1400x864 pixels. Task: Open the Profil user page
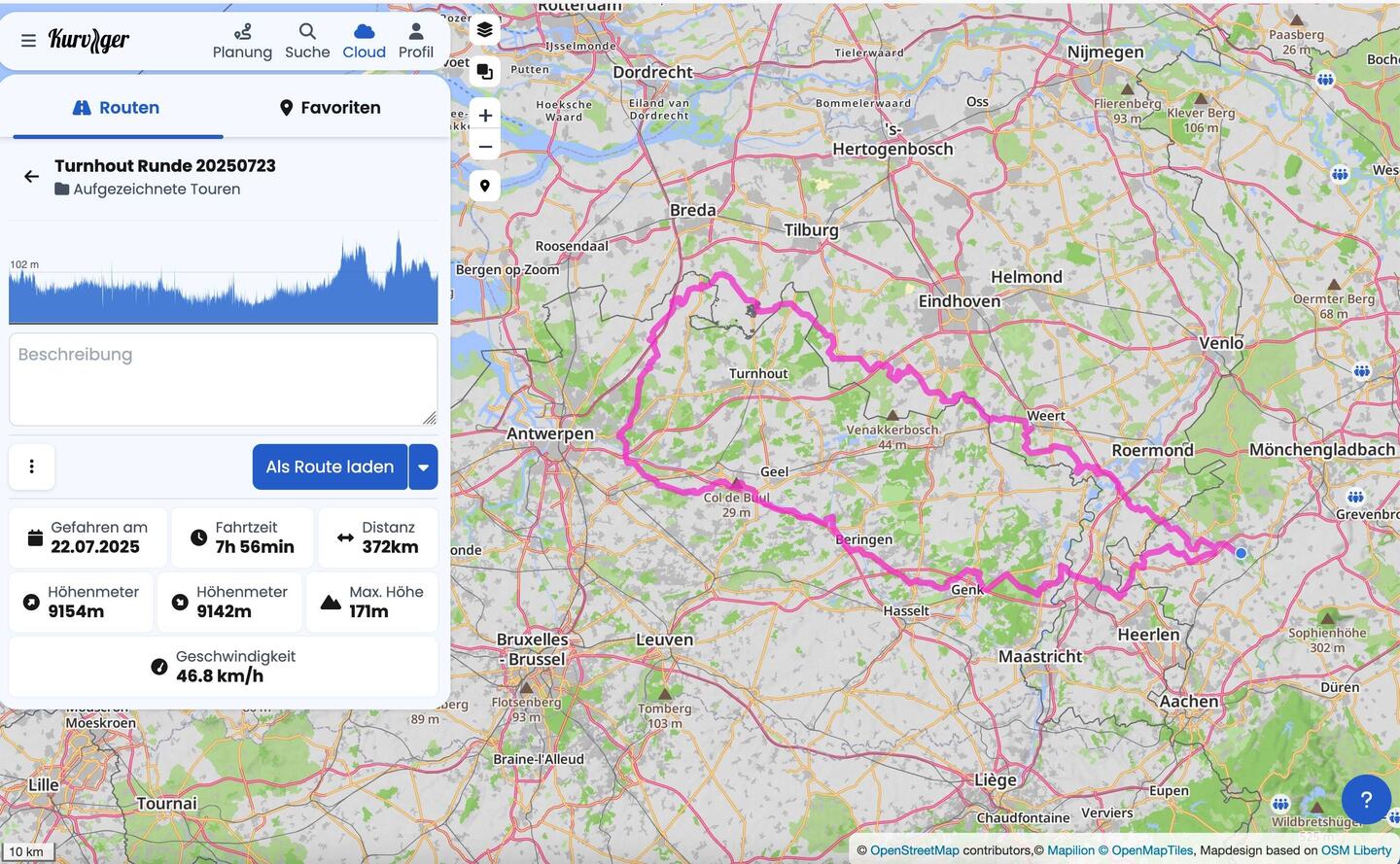click(415, 41)
